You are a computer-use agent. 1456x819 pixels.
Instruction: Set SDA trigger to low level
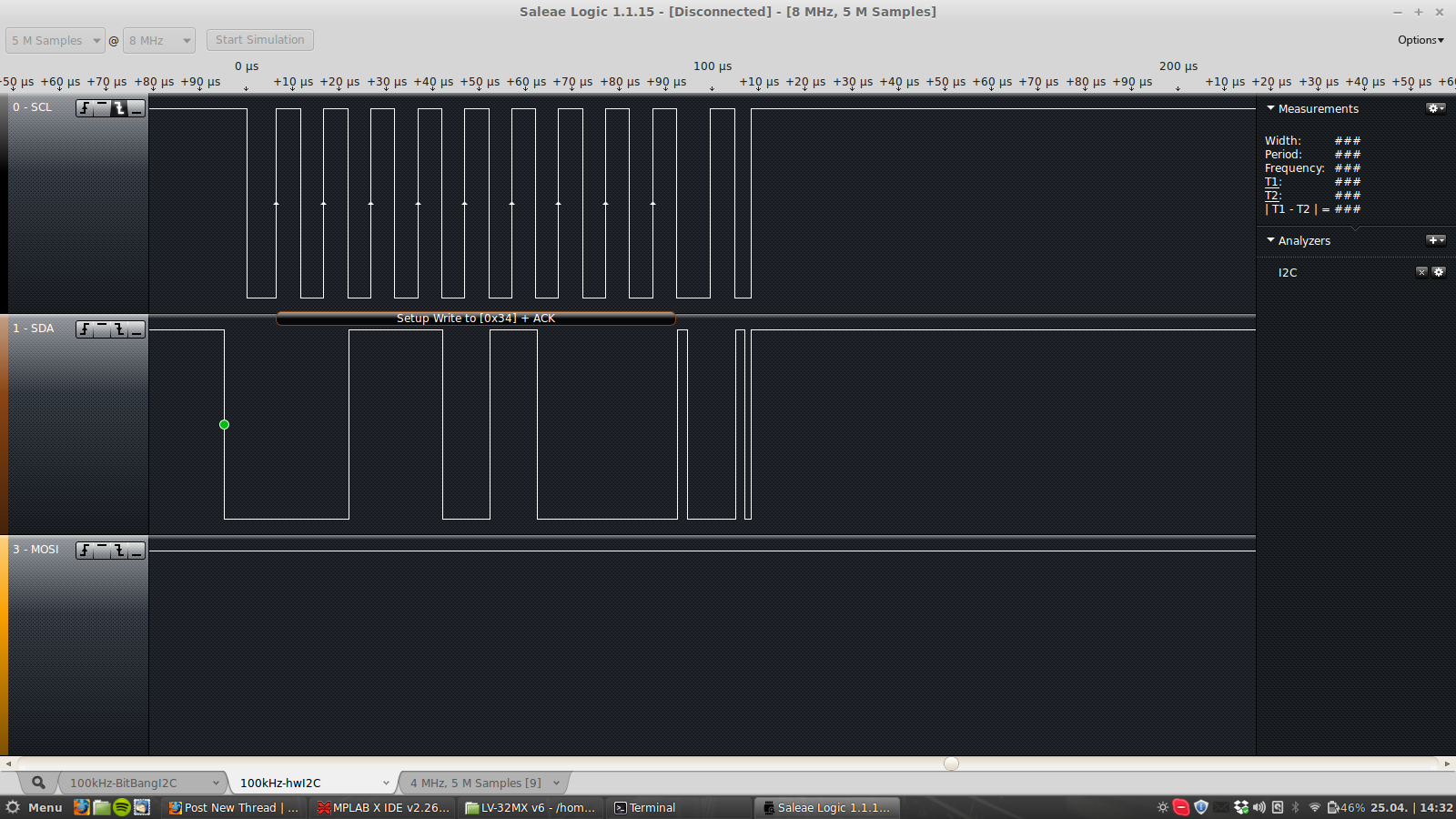[136, 329]
